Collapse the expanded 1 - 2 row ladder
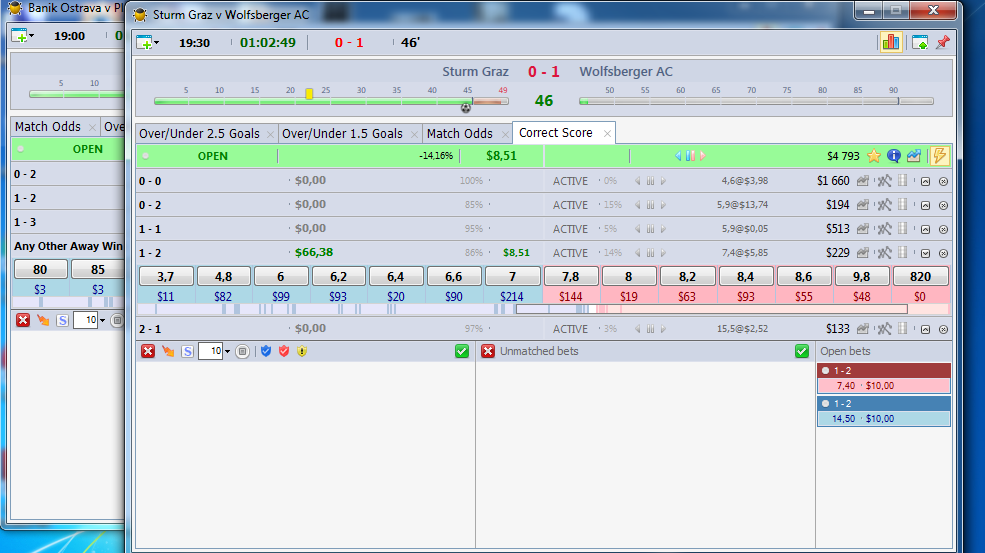 [925, 253]
